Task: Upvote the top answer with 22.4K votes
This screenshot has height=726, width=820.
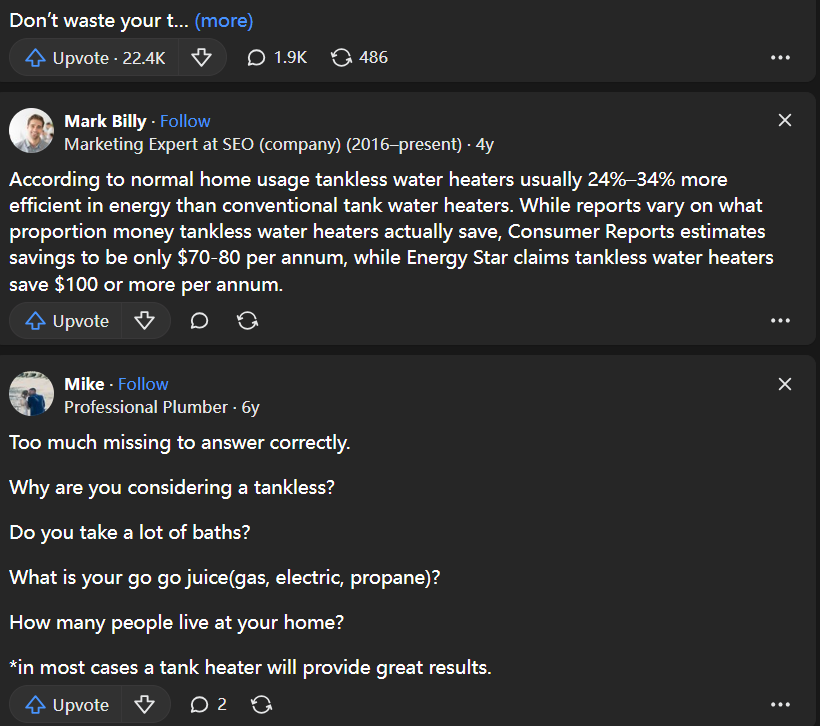Action: click(94, 58)
